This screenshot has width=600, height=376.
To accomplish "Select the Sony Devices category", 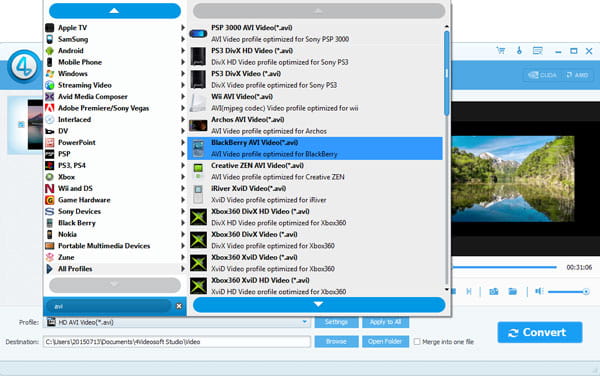I will [115, 211].
